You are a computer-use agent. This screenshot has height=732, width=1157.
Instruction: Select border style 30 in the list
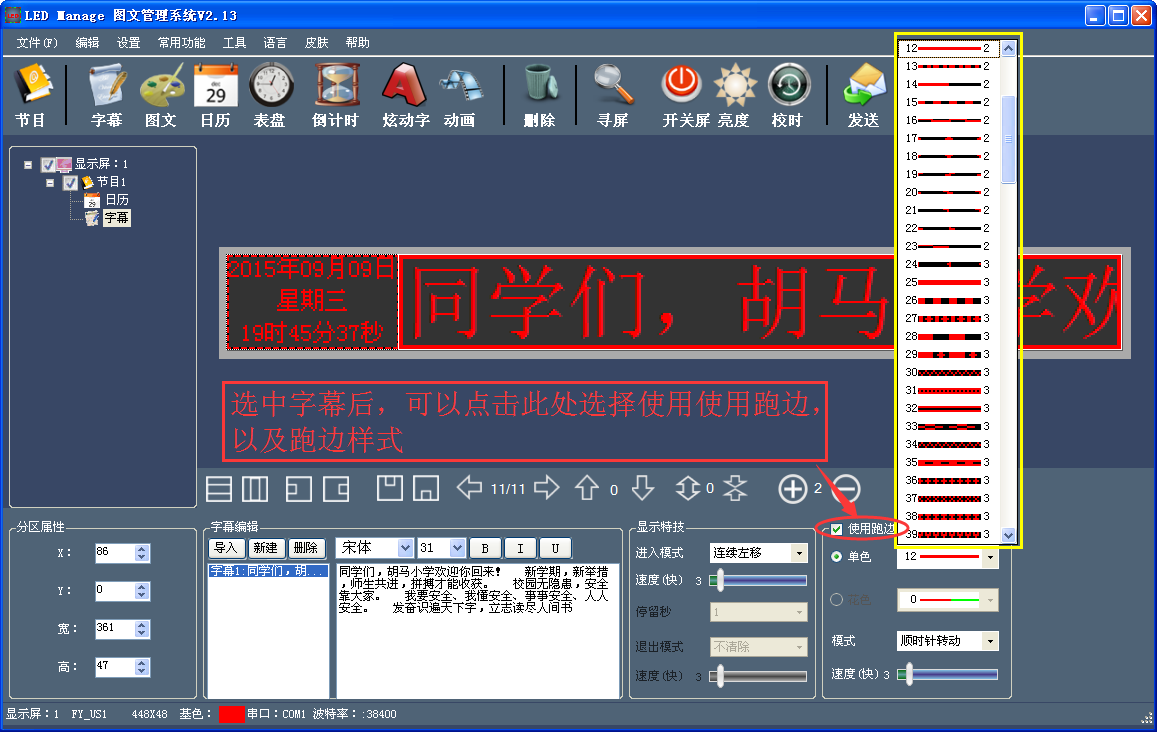coord(950,372)
